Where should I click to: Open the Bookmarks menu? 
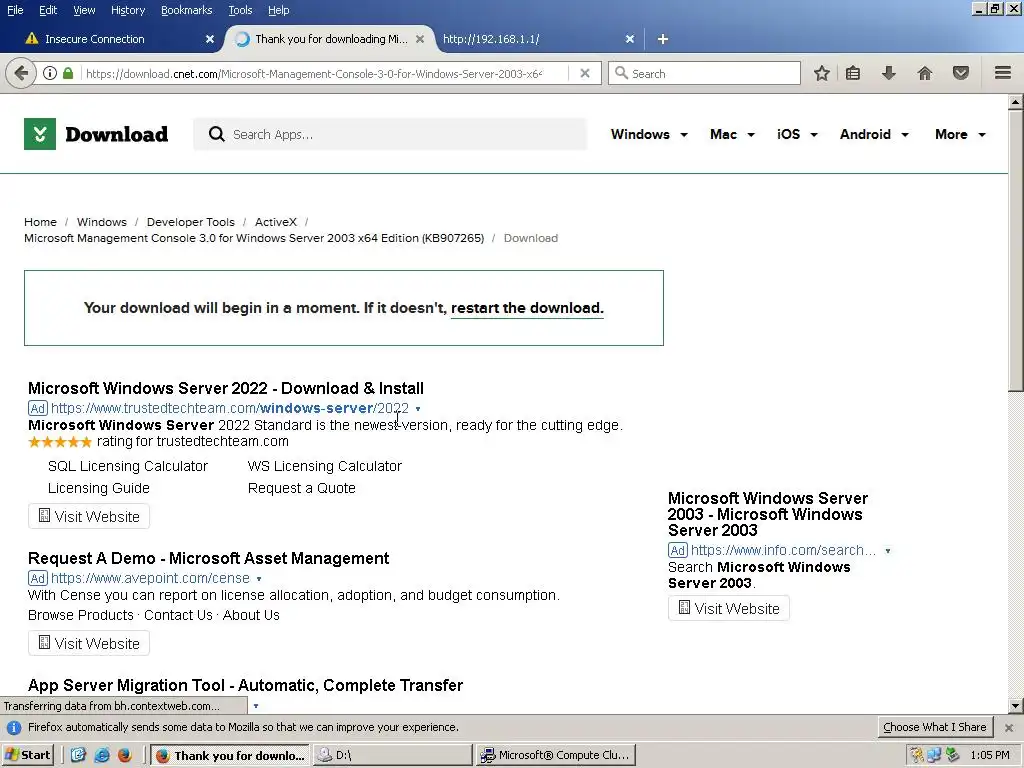click(186, 10)
